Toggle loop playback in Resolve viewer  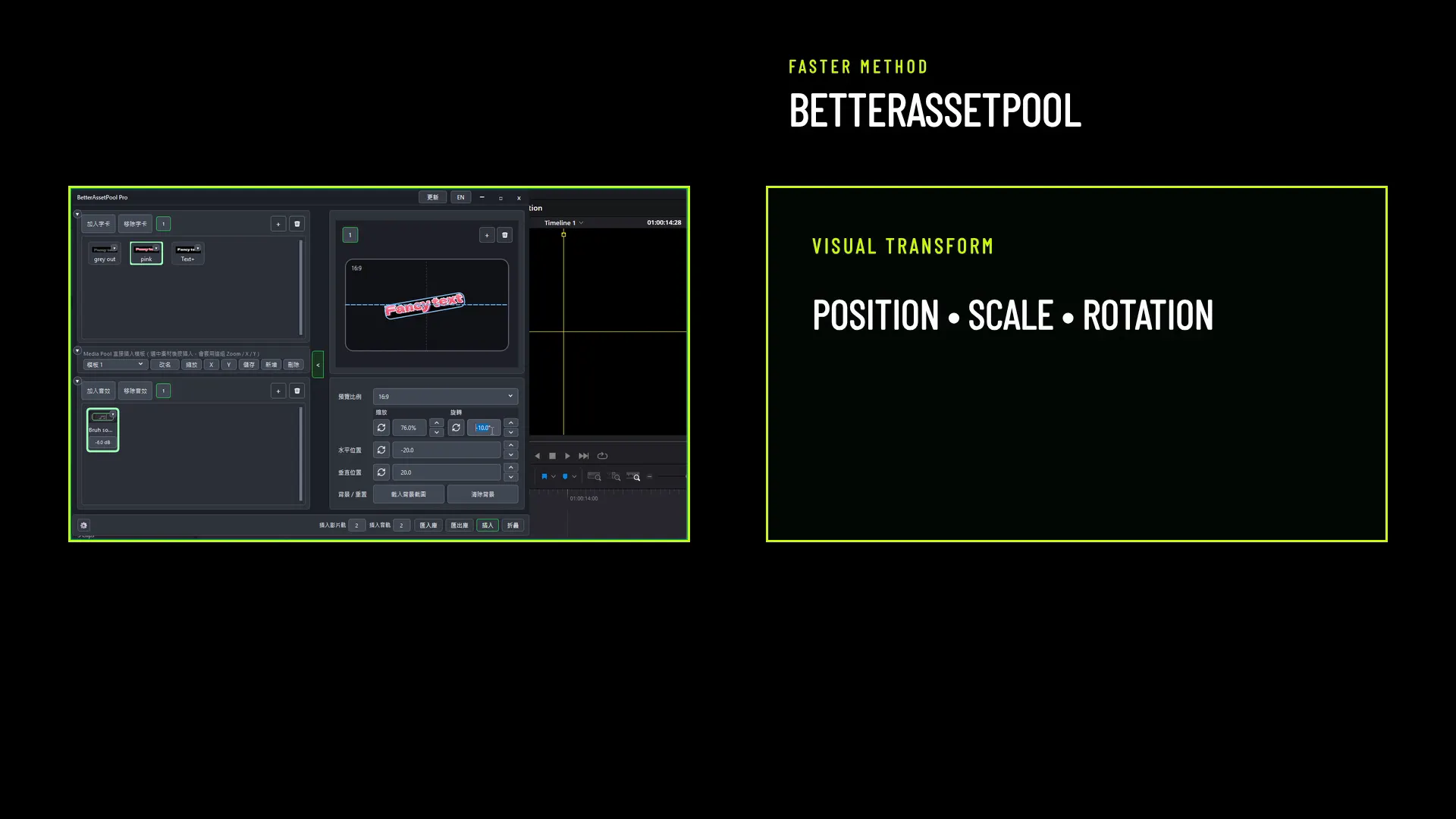[x=603, y=456]
